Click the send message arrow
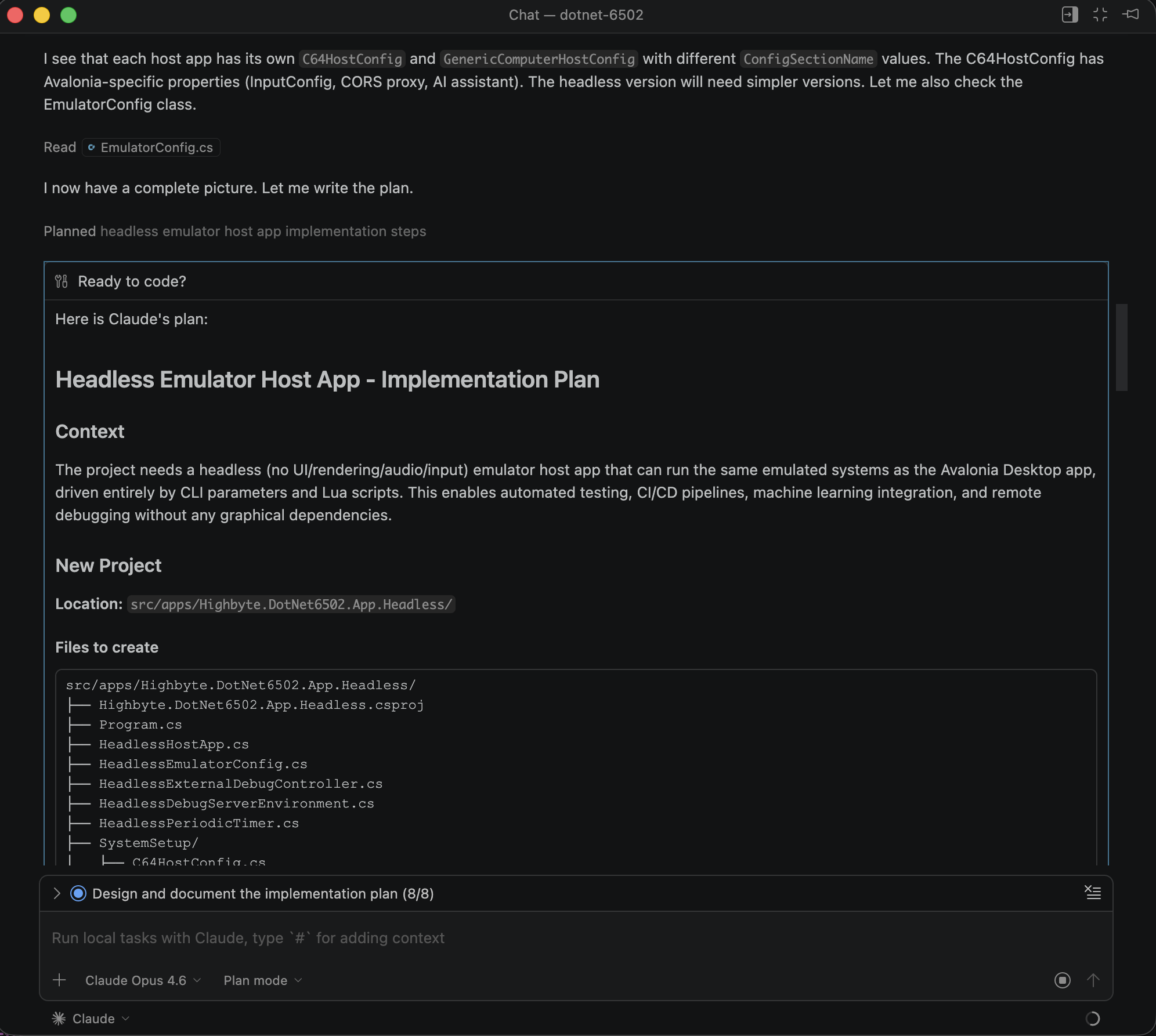Viewport: 1156px width, 1036px height. pos(1093,980)
